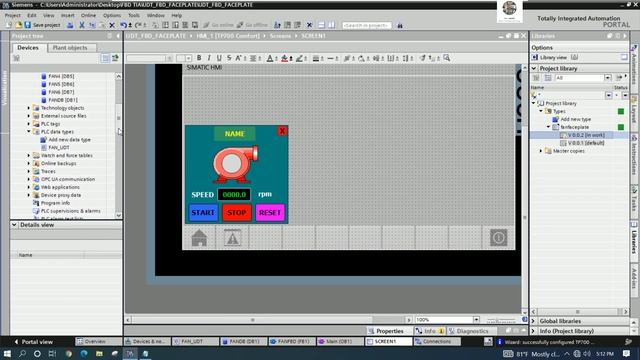
Task: Click the Home icon on HMI screen
Action: [199, 238]
